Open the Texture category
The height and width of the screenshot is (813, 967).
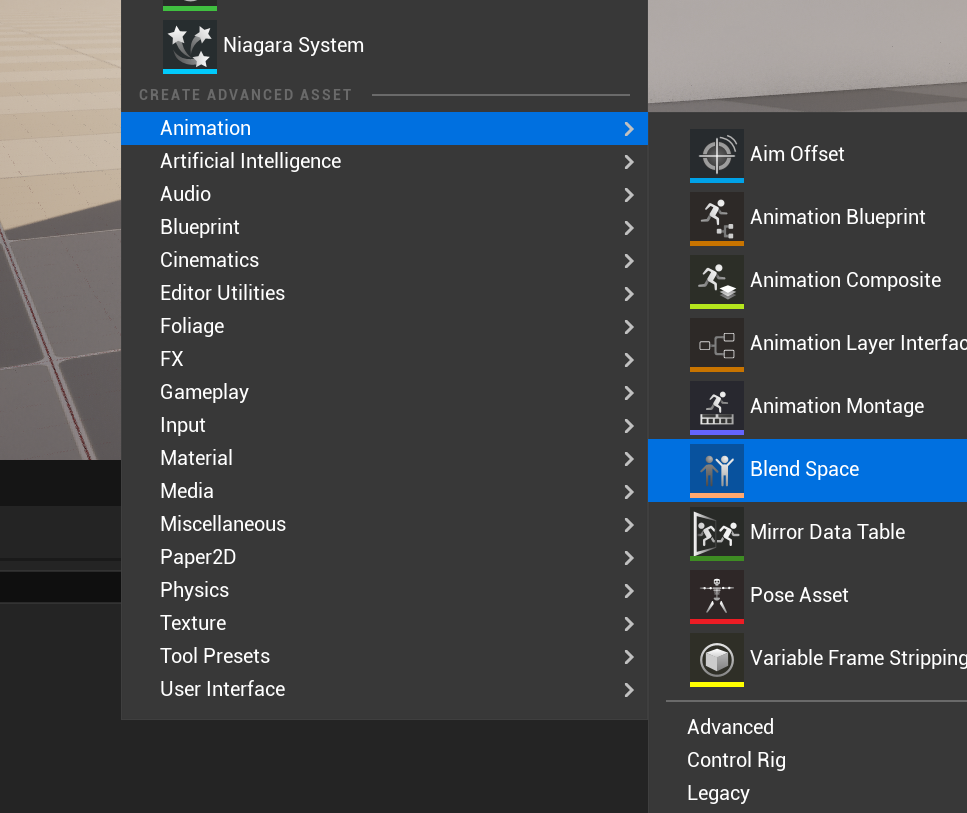[x=384, y=624]
